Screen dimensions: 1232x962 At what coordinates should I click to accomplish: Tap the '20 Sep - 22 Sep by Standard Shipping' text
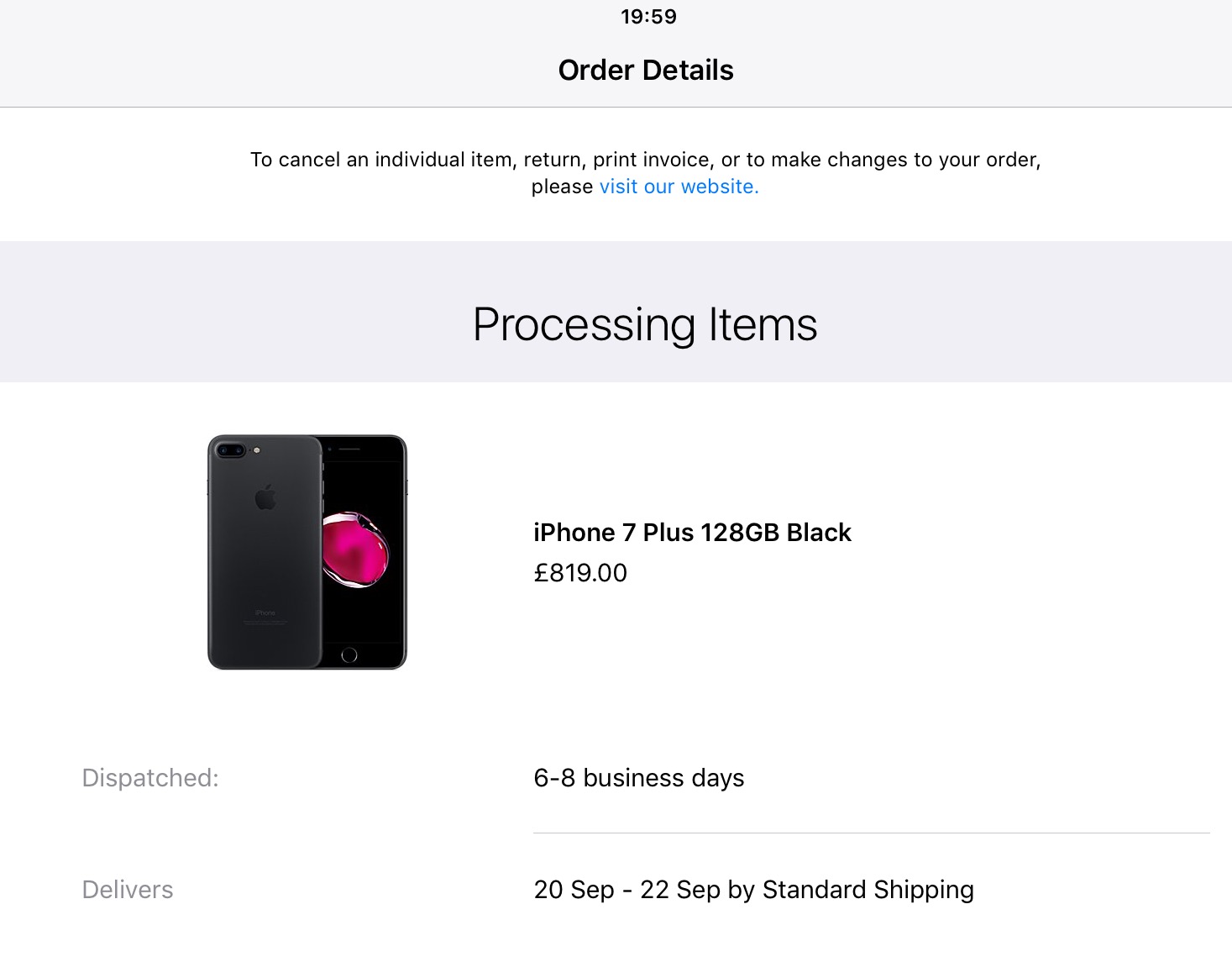tap(753, 890)
